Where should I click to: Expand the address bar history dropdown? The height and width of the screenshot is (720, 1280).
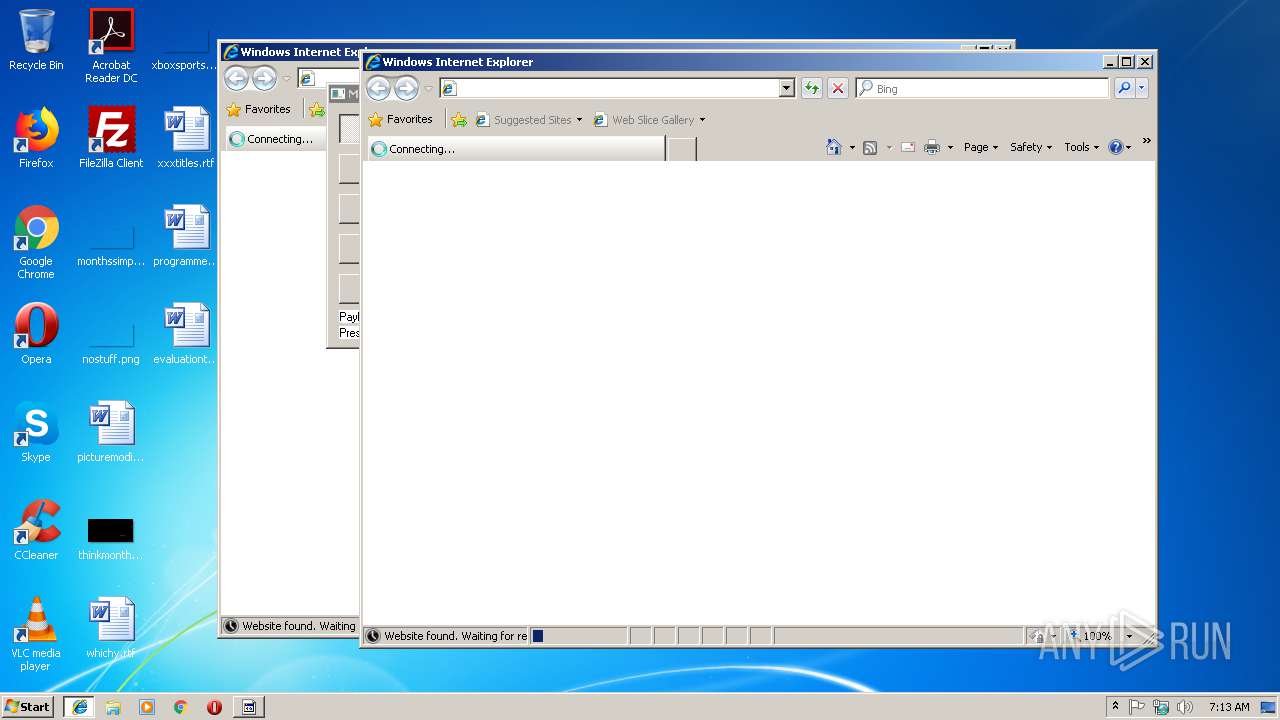tap(786, 88)
